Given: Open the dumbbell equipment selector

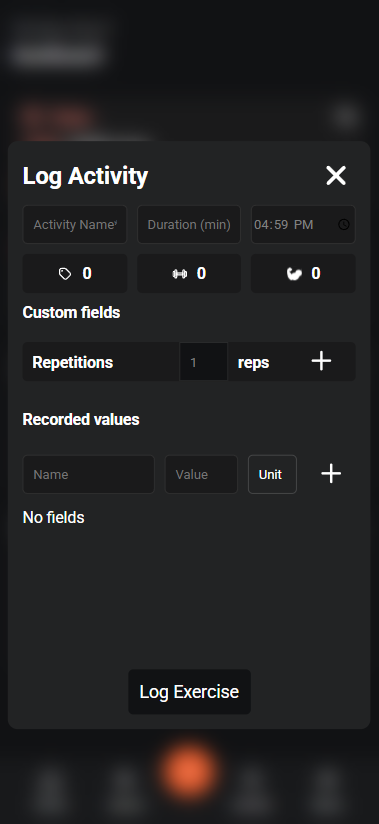Looking at the screenshot, I should click(x=189, y=273).
